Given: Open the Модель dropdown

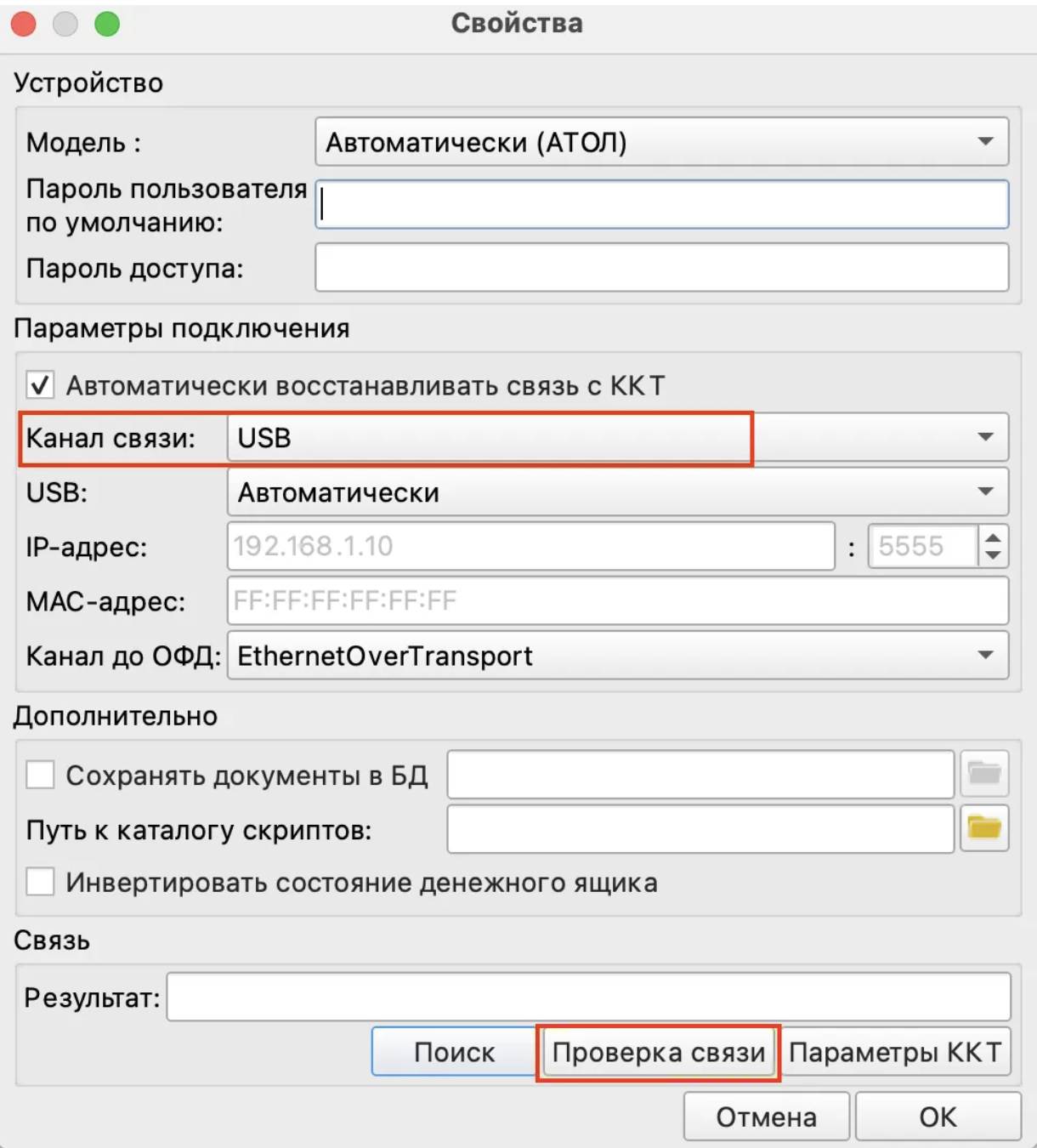Looking at the screenshot, I should [661, 142].
